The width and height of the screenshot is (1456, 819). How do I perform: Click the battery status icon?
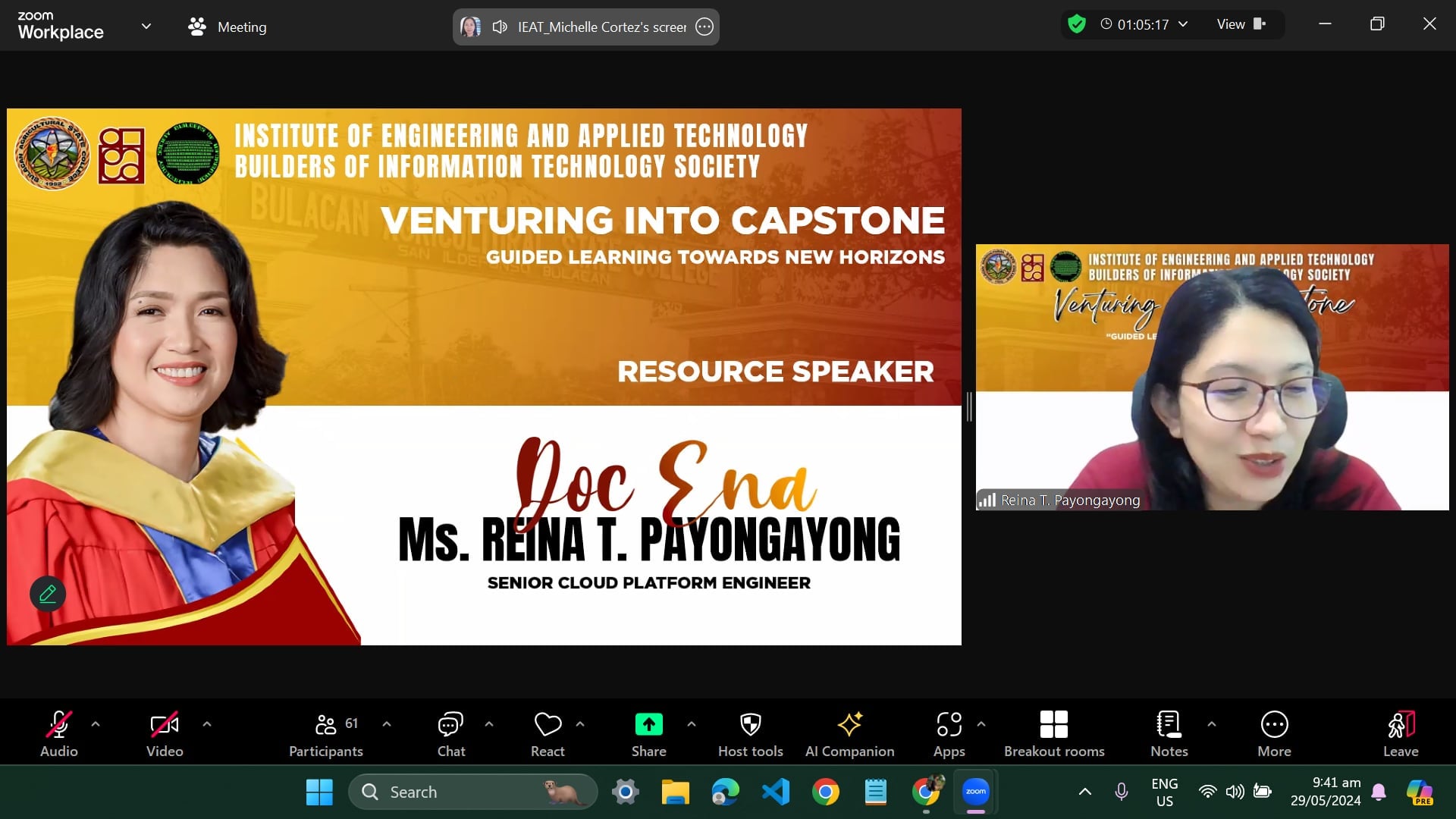pyautogui.click(x=1263, y=792)
